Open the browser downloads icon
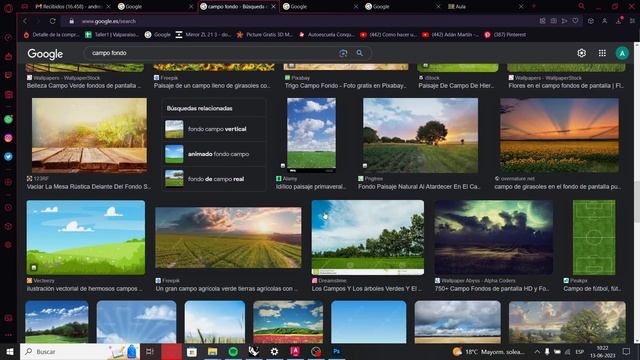The image size is (640, 360). click(619, 21)
